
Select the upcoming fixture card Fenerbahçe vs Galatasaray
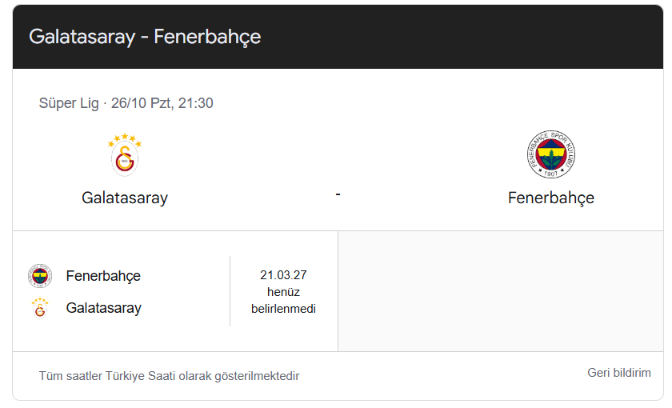(175, 291)
